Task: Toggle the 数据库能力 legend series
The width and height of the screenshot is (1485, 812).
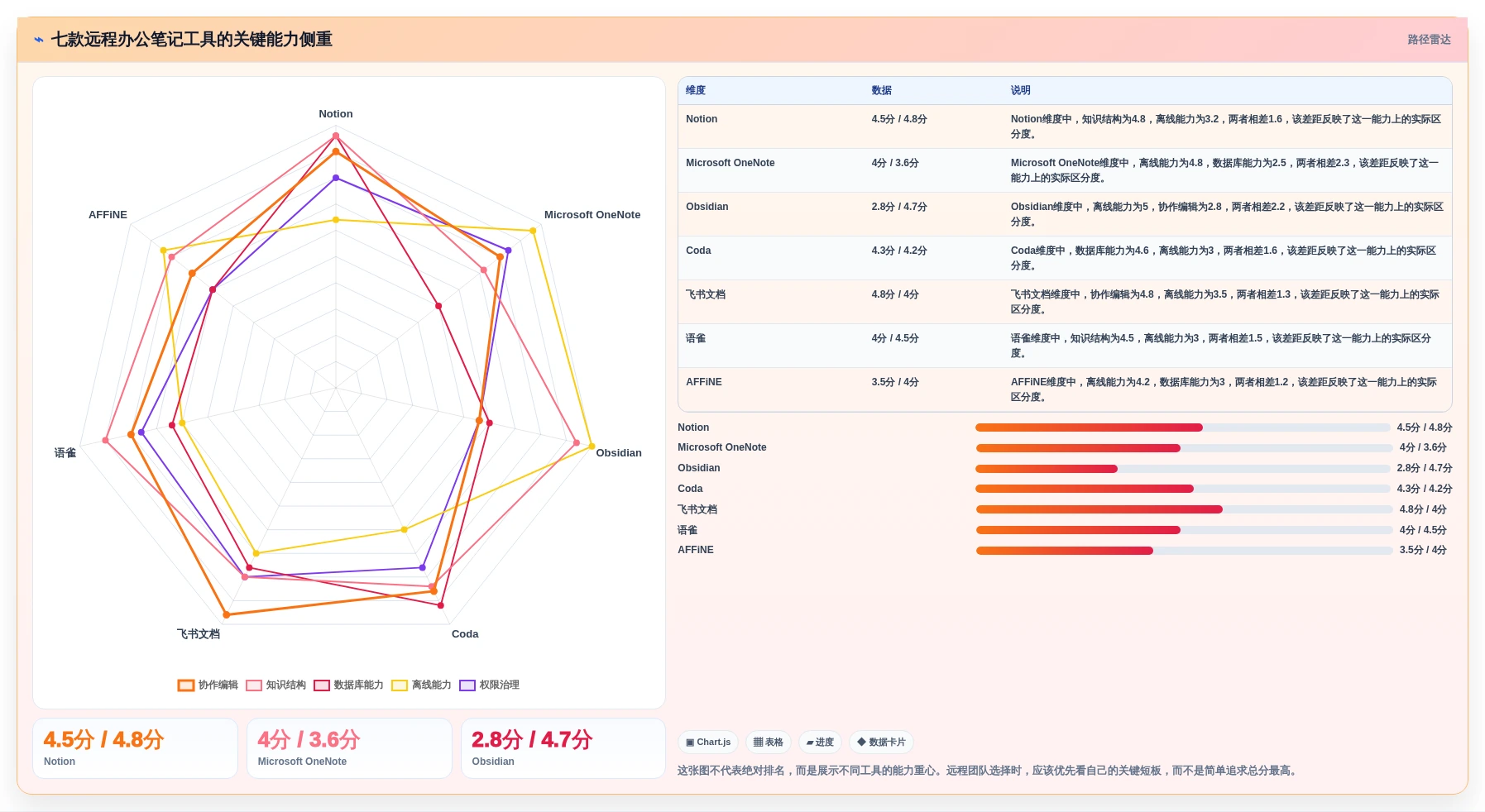Action: 348,685
